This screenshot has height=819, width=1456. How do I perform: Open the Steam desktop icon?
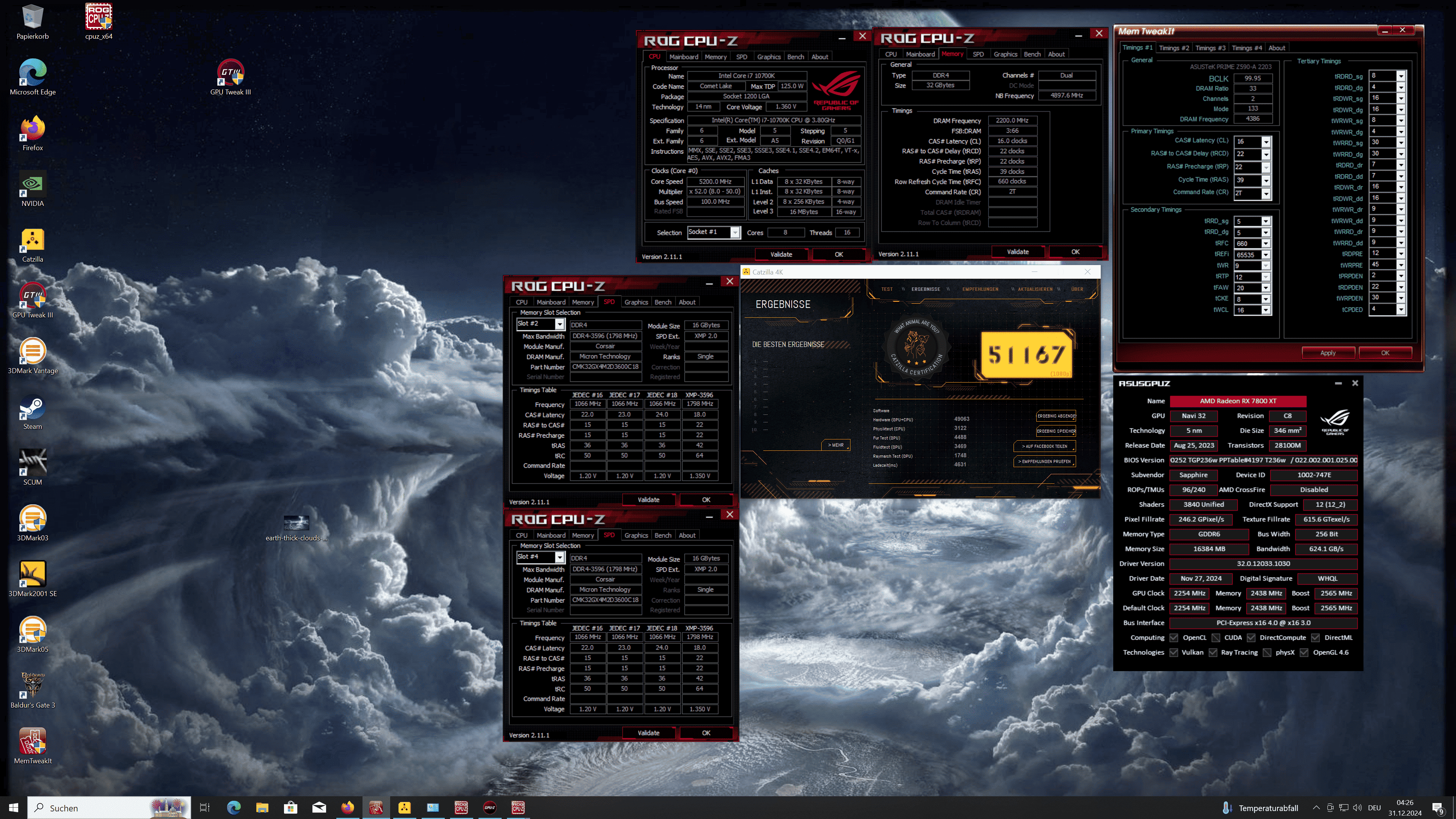pos(32,413)
